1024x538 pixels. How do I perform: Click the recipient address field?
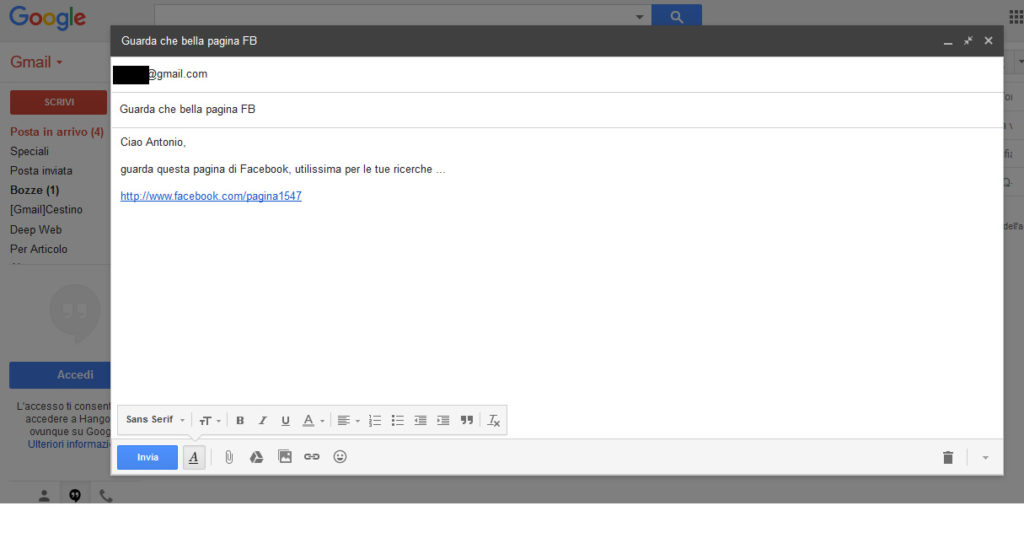pos(557,74)
